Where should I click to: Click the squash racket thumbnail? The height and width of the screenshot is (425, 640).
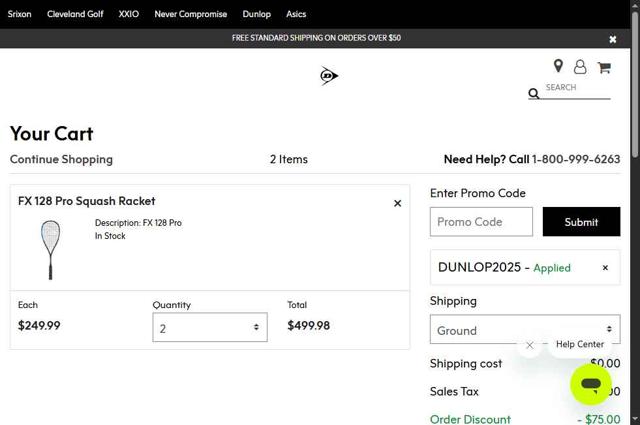tap(51, 249)
